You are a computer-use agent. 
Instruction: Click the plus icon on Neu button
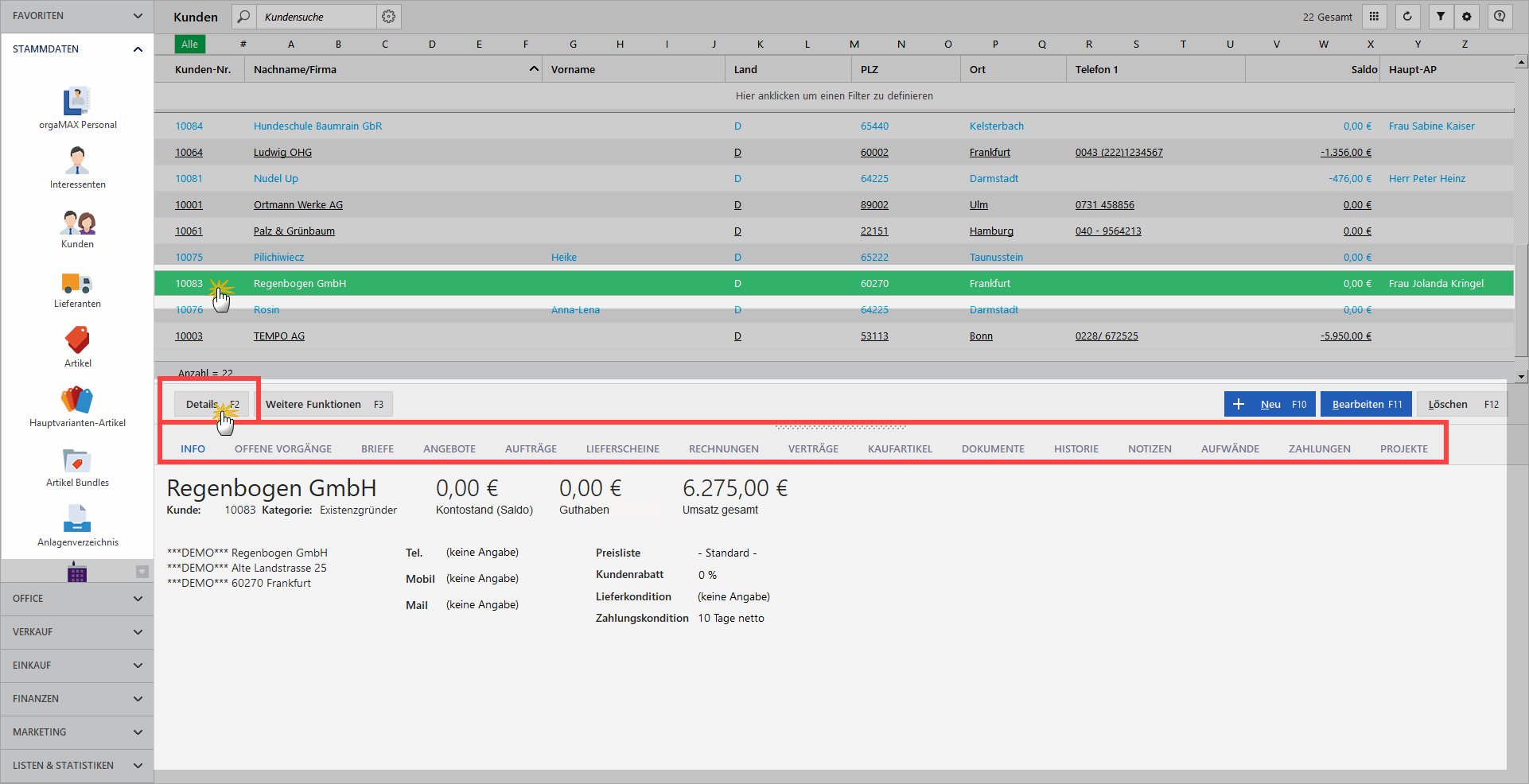point(1239,404)
